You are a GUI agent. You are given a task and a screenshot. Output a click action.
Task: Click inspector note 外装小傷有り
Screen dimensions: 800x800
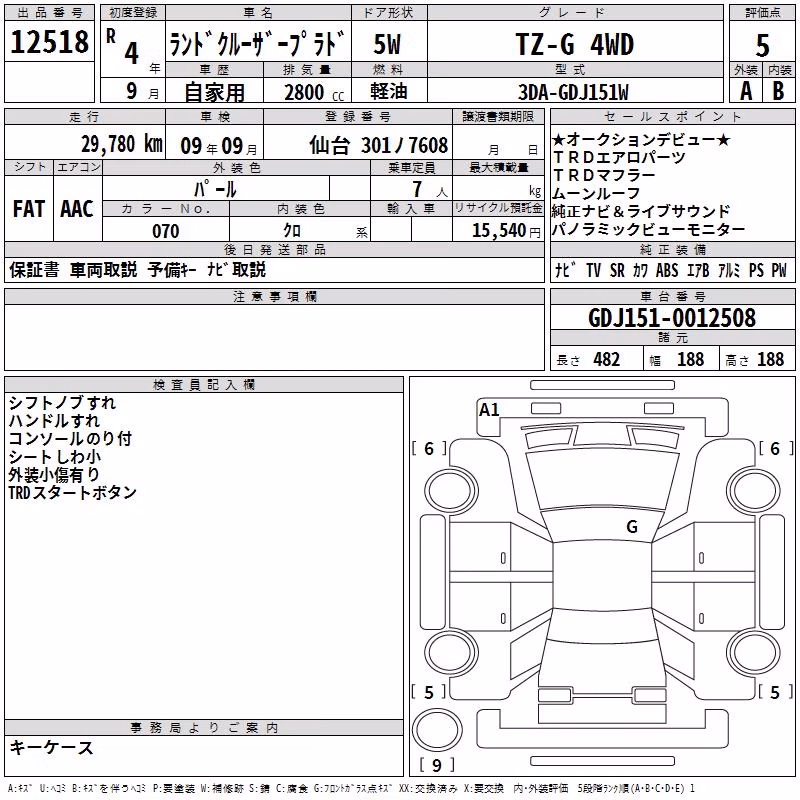pos(54,474)
